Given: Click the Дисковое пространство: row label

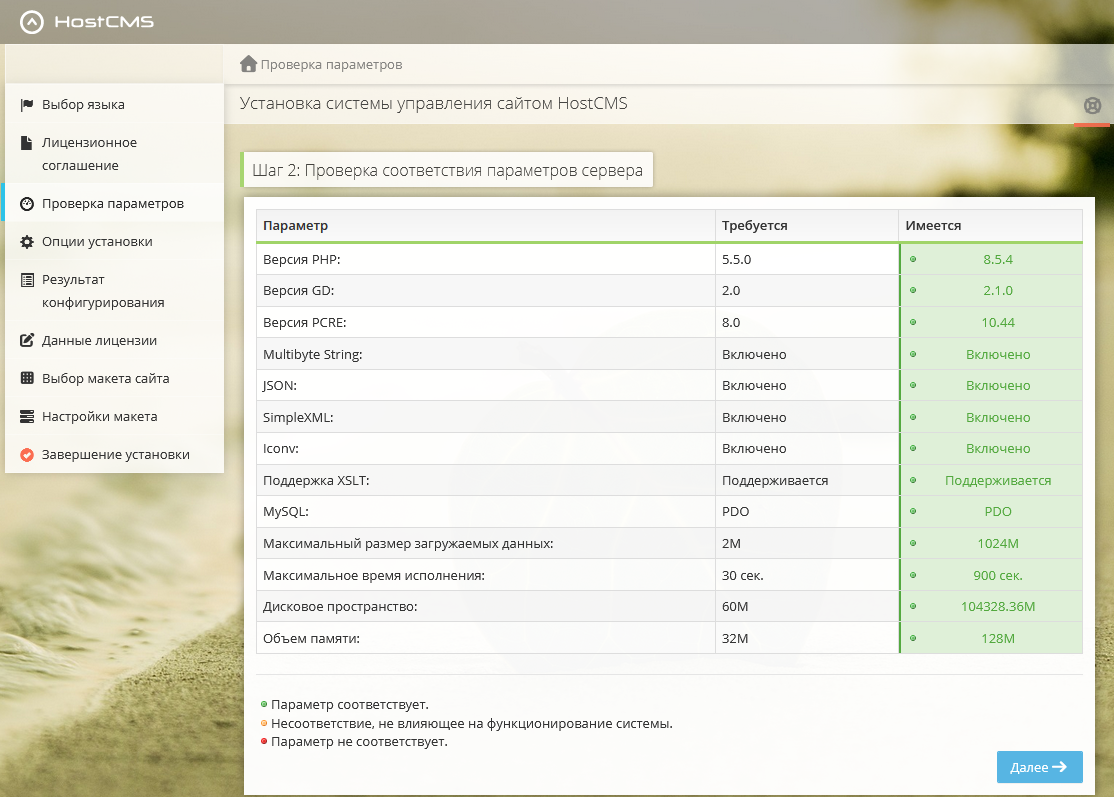Looking at the screenshot, I should (340, 607).
